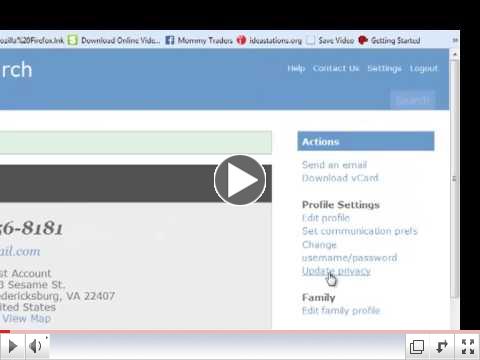Open the Getting Started bookmark
Viewport: 480px width, 360px height.
pos(389,41)
